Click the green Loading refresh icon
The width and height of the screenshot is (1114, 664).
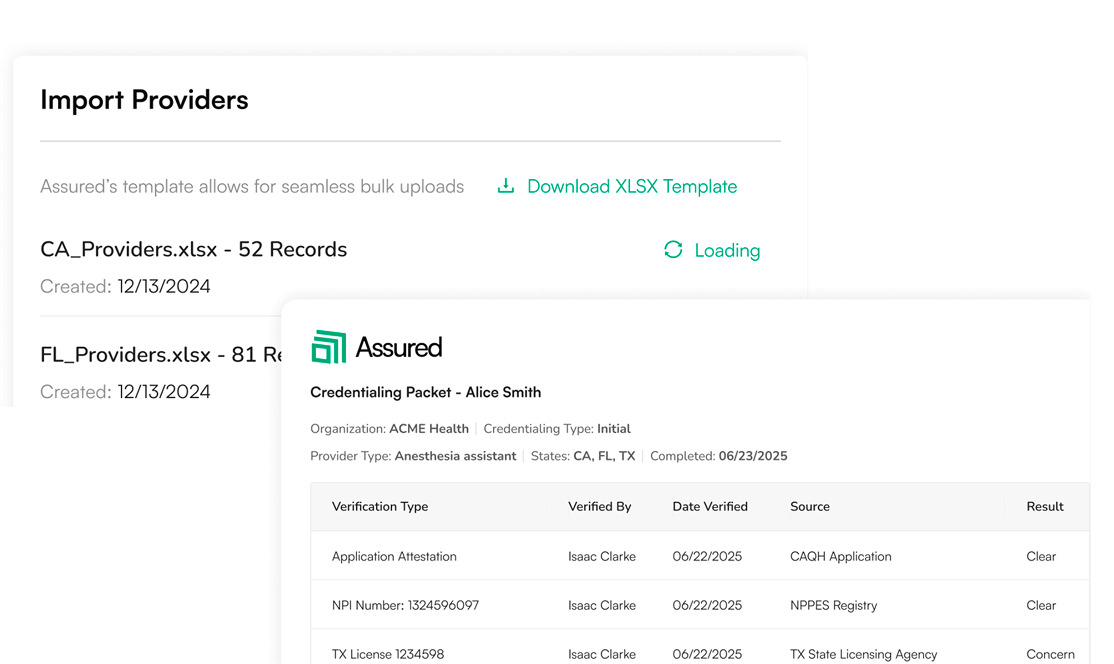click(673, 250)
